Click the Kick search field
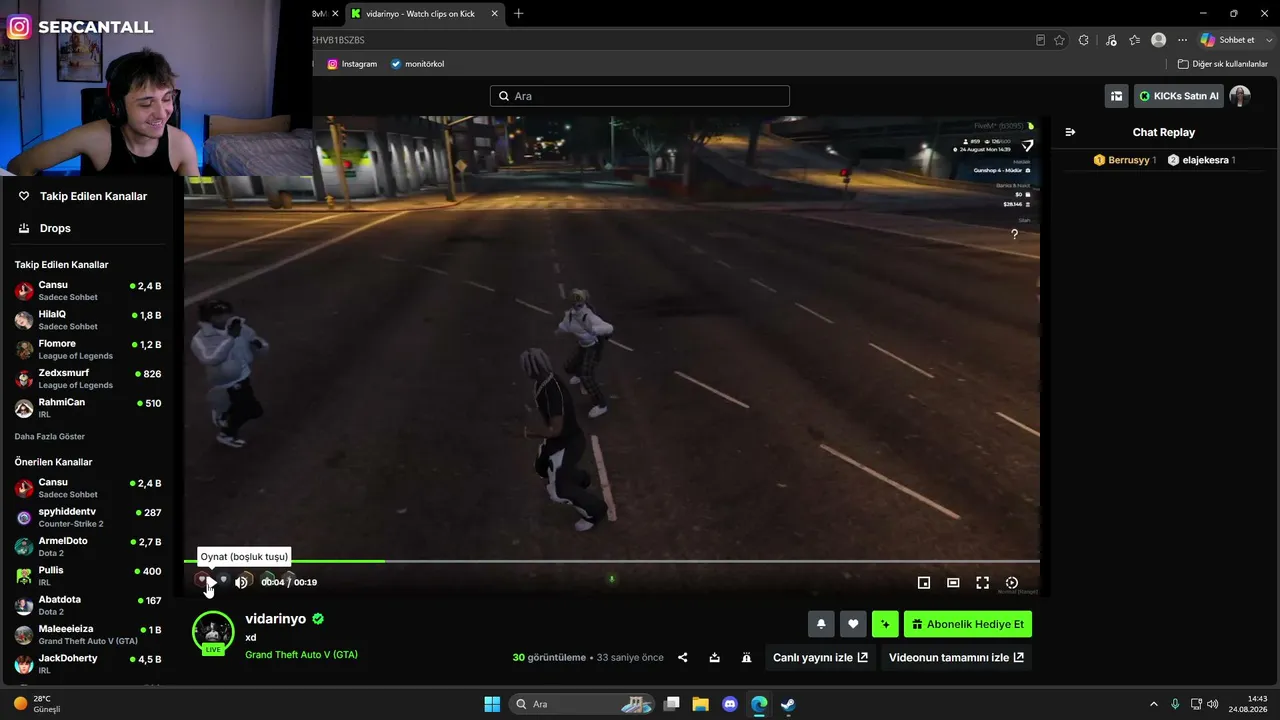Image resolution: width=1280 pixels, height=720 pixels. pyautogui.click(x=640, y=96)
